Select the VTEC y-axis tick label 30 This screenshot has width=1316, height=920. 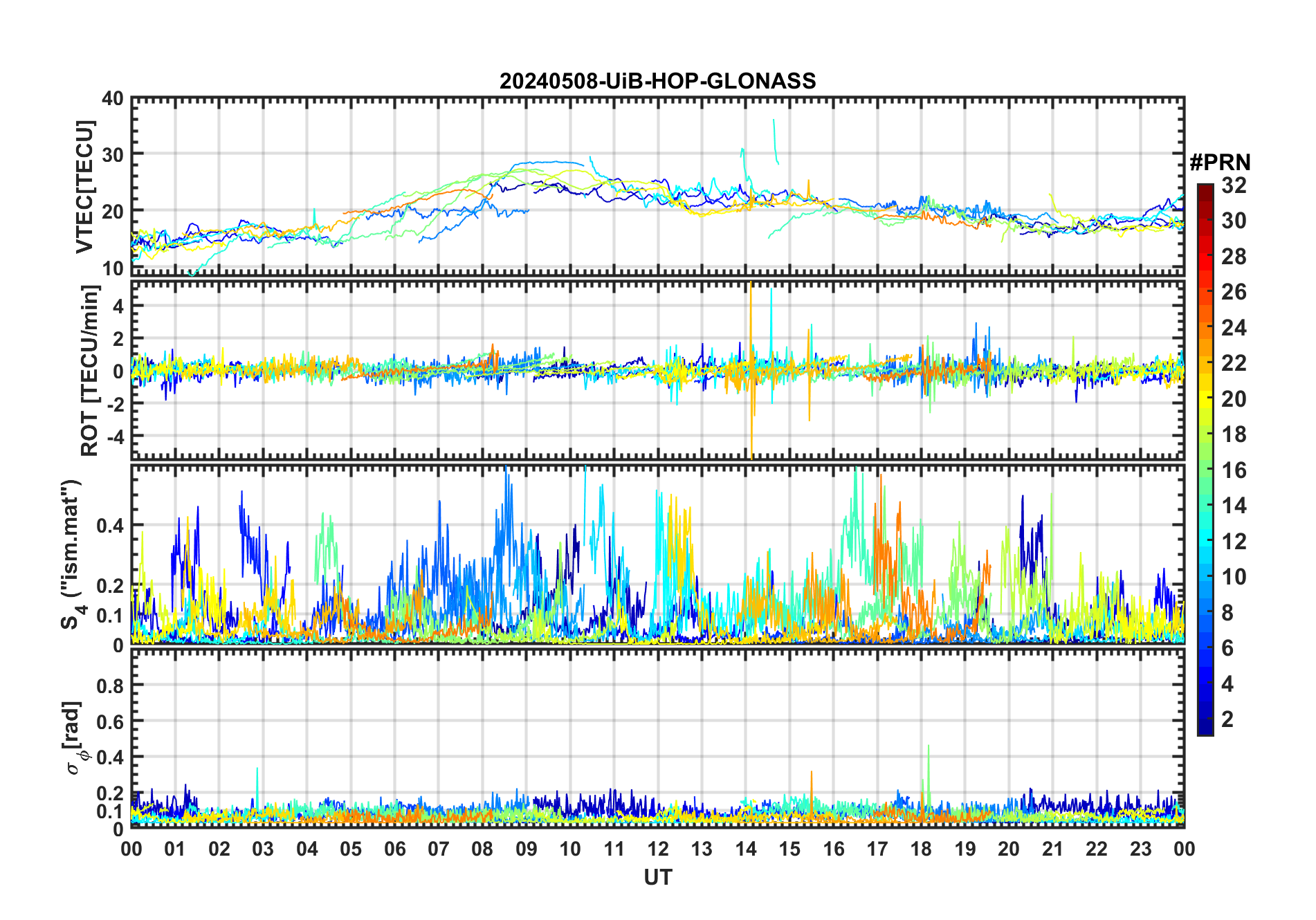113,155
